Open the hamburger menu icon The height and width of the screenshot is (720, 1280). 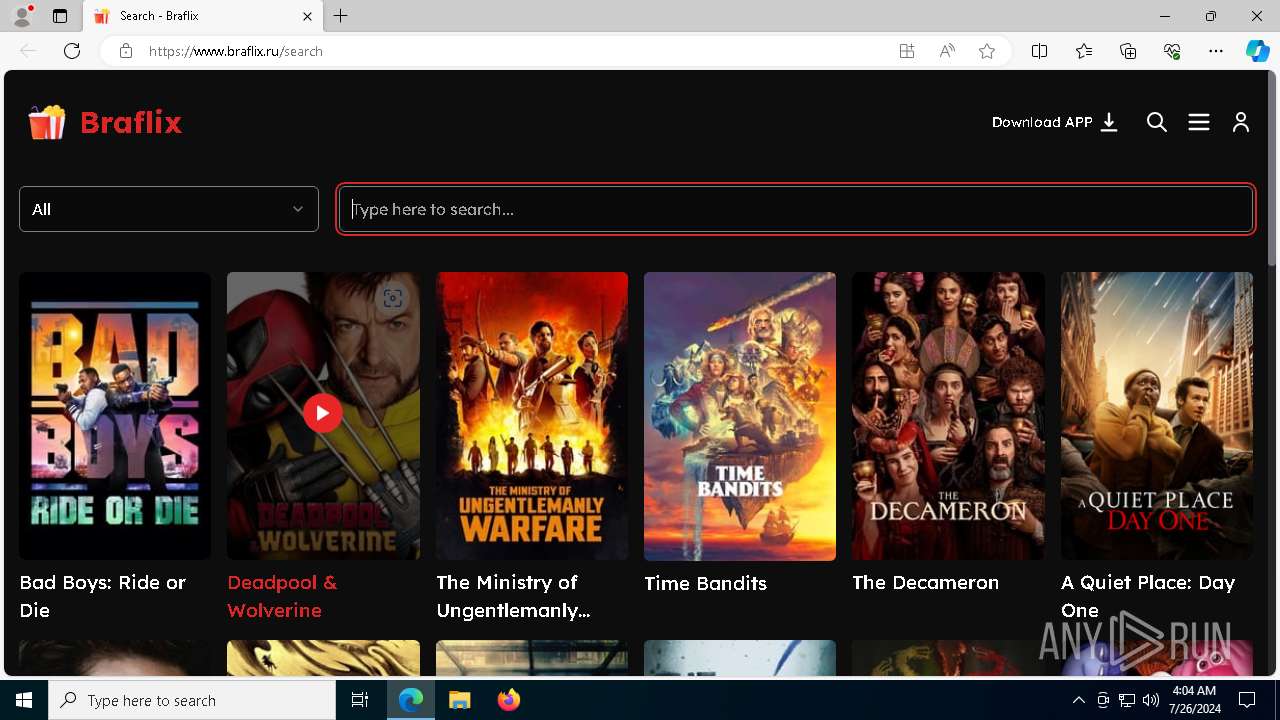(1199, 122)
